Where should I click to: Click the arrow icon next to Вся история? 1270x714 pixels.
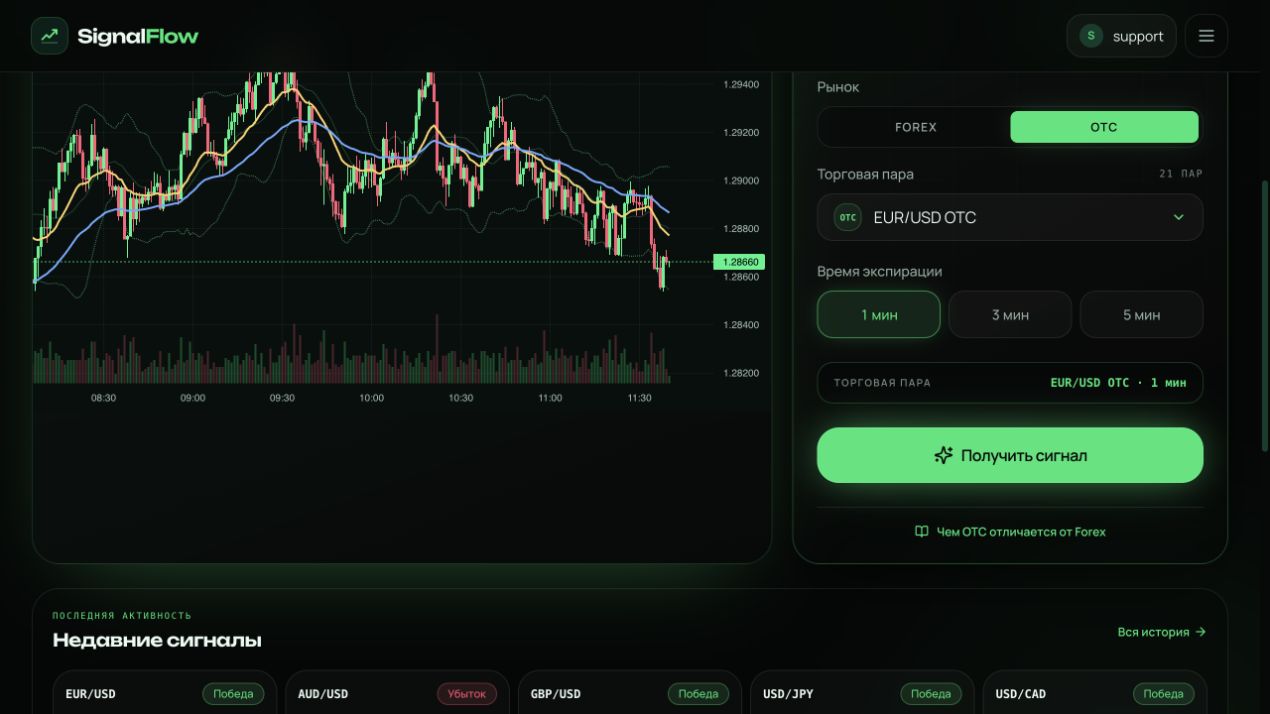(1201, 632)
